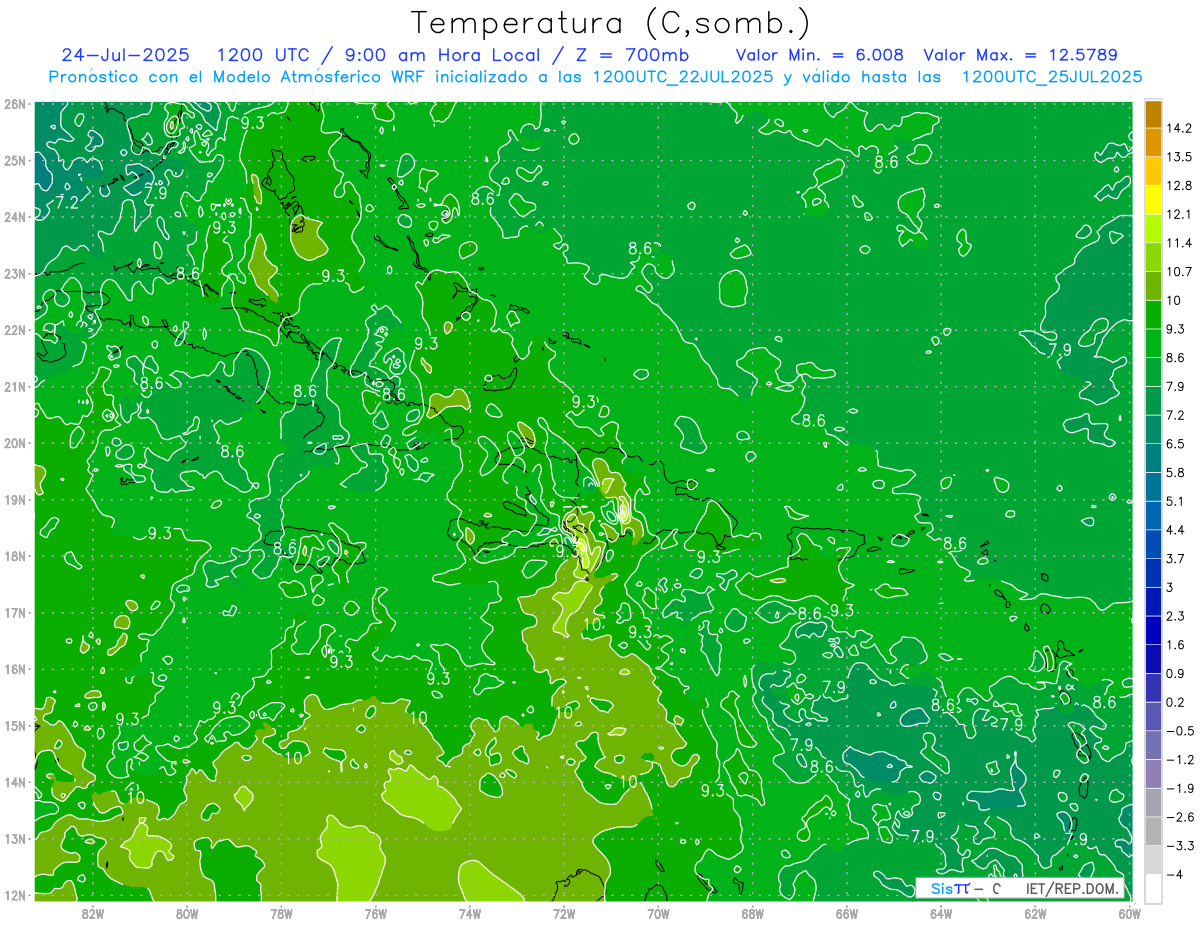
Task: Click the 21N latitude axis label
Action: tap(15, 386)
